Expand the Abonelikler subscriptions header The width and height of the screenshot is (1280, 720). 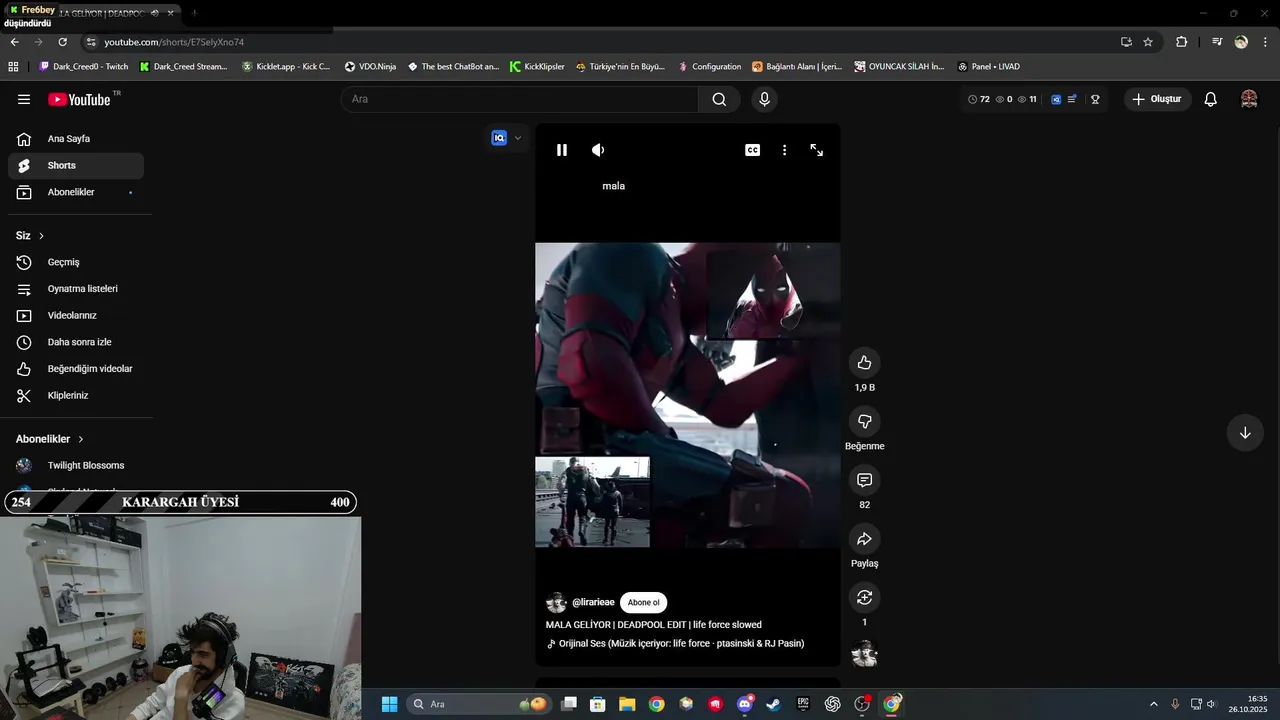[50, 439]
